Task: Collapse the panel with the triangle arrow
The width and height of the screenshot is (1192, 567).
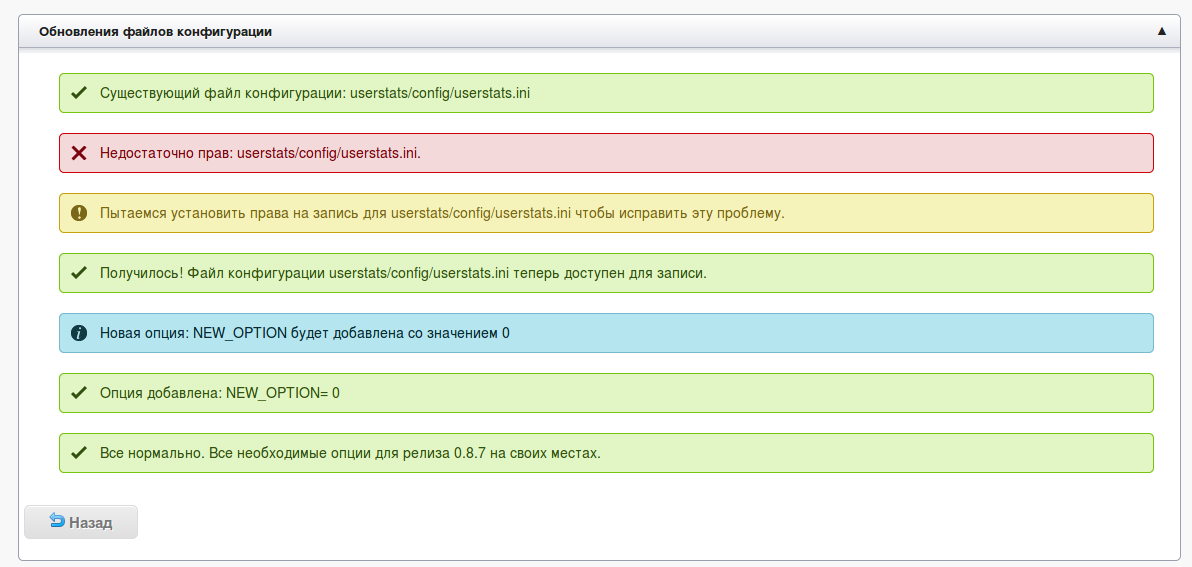Action: tap(1161, 31)
